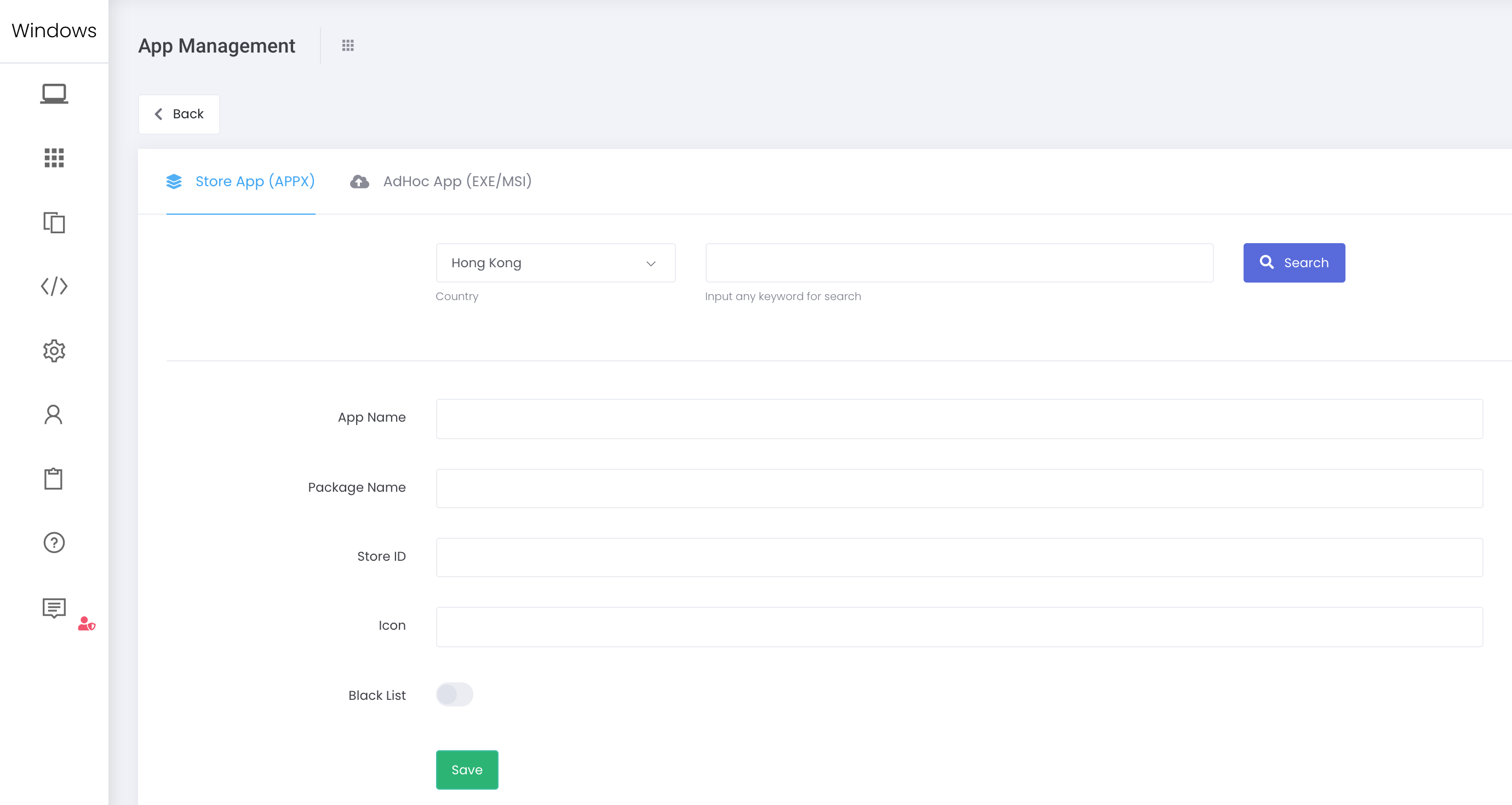1512x805 pixels.
Task: Open the clipboard sidebar icon
Action: [x=54, y=479]
